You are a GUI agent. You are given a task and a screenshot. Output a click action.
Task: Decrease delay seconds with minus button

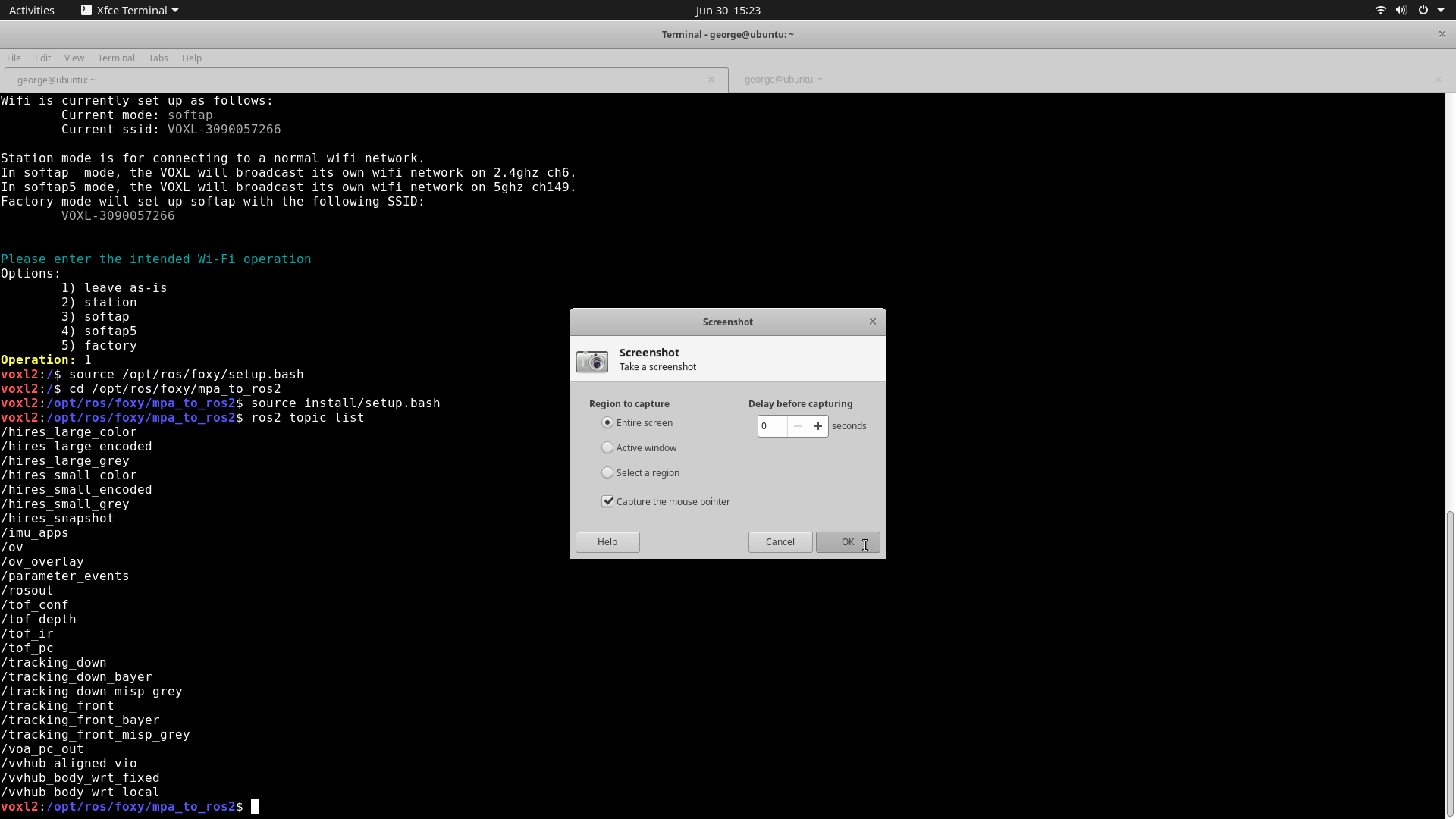tap(797, 426)
